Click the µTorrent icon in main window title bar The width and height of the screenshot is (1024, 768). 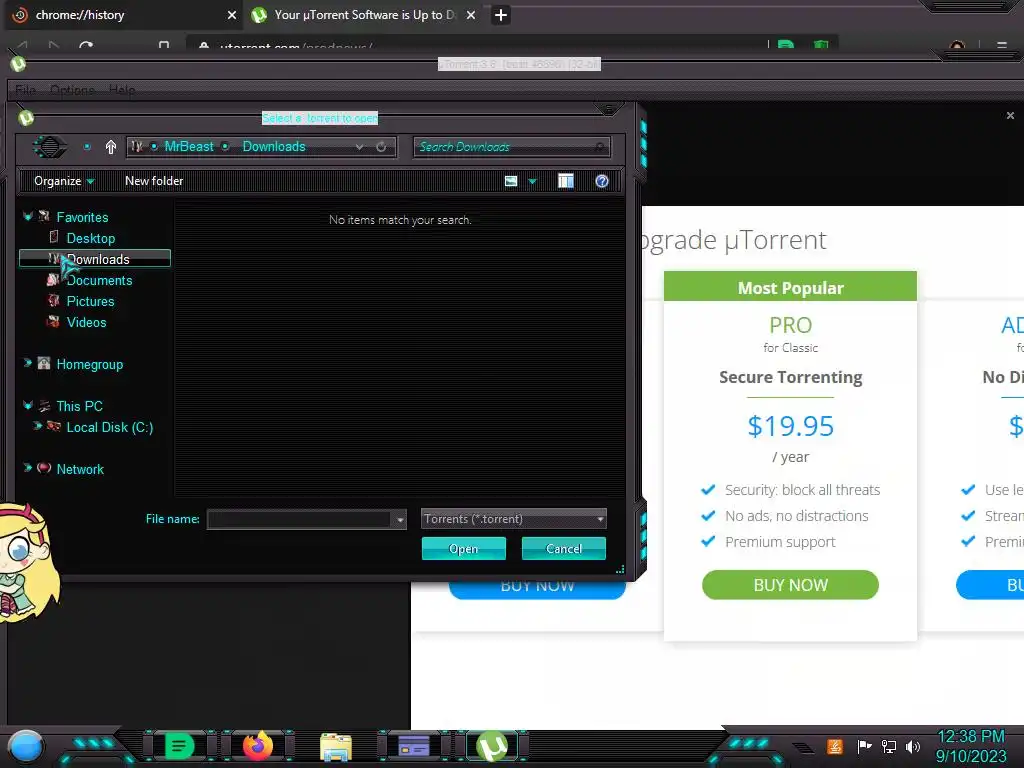pos(18,63)
